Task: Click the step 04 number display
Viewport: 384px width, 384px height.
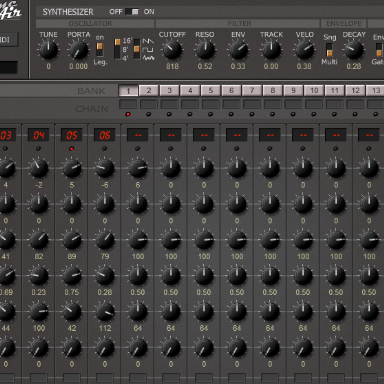Action: coord(39,135)
